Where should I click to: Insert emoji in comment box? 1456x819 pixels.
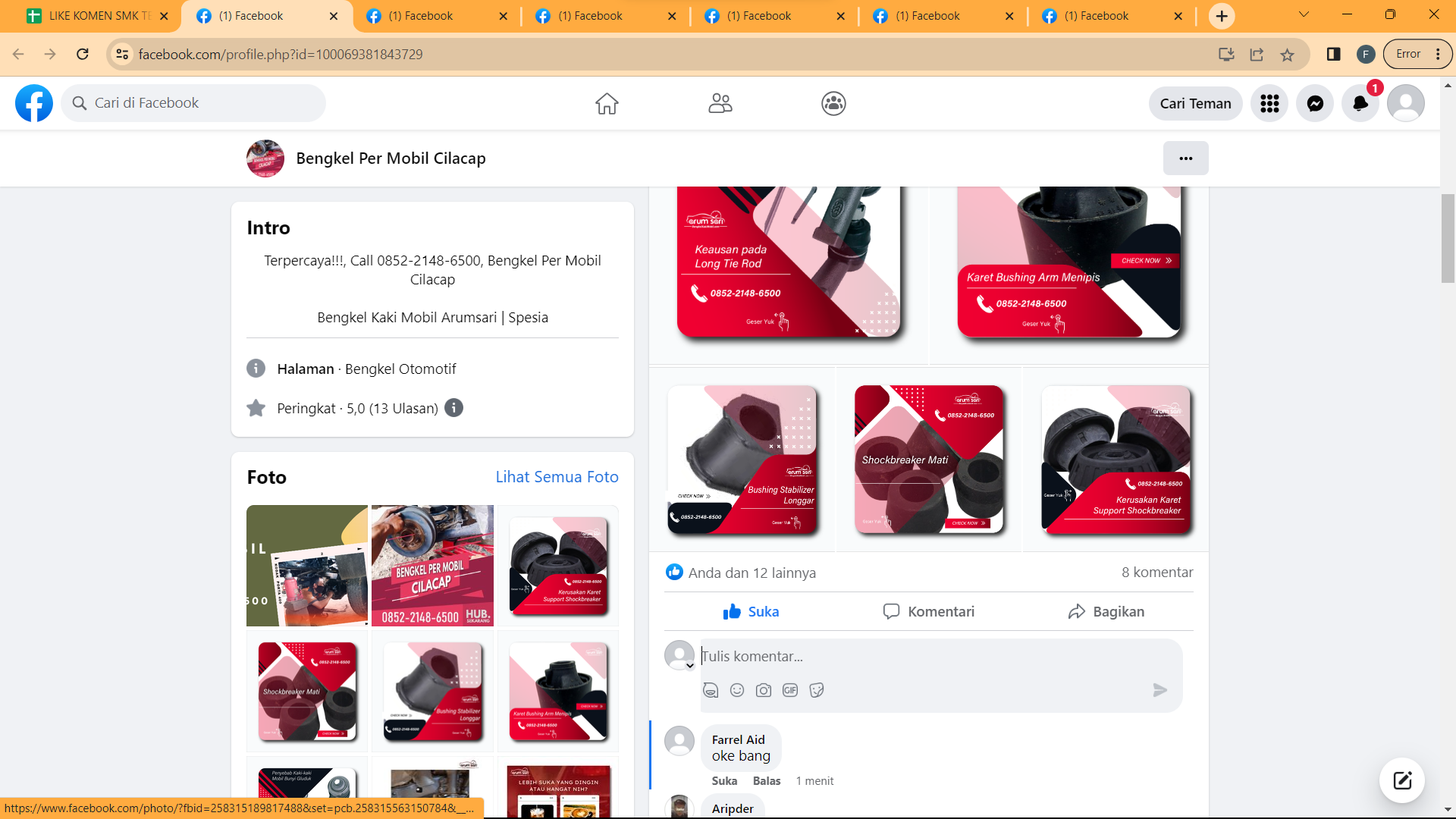click(736, 690)
